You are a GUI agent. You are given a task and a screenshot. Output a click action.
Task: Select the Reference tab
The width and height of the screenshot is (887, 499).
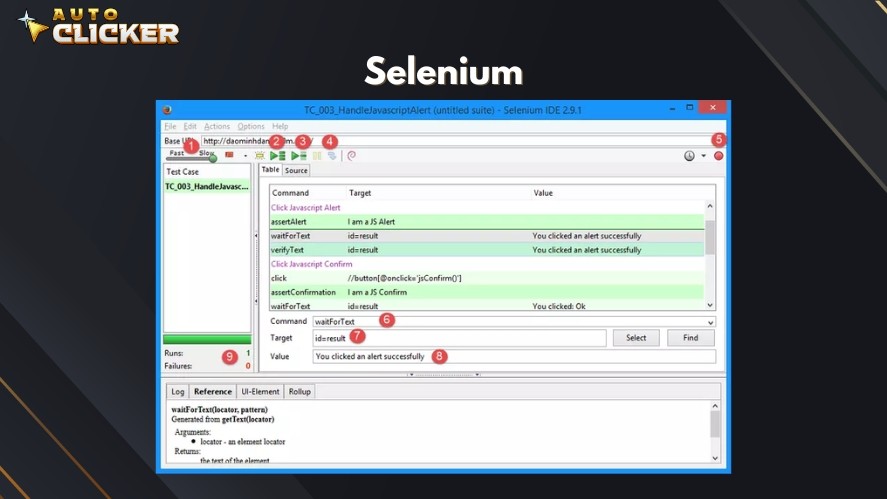(x=213, y=392)
